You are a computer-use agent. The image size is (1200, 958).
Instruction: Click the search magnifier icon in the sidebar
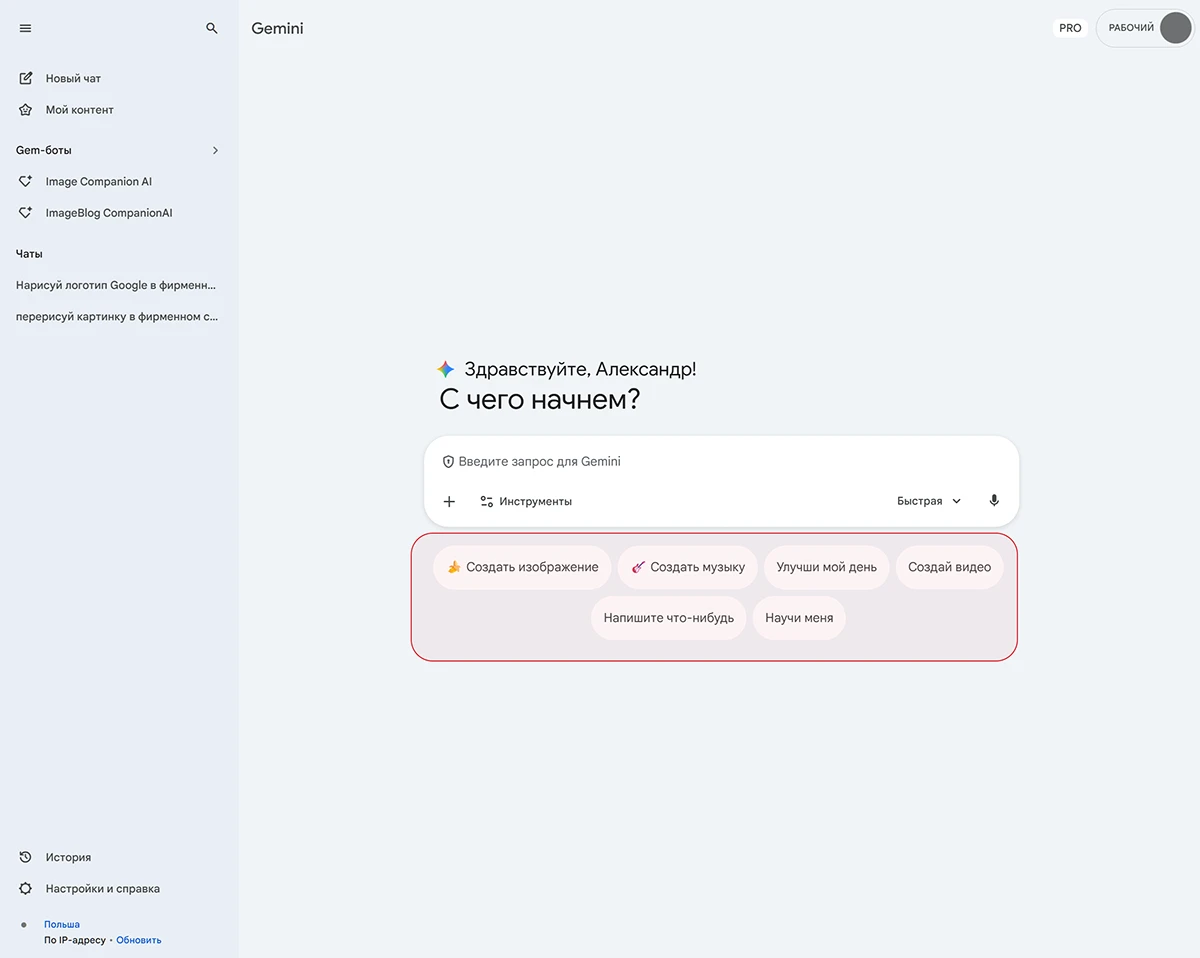click(x=211, y=29)
